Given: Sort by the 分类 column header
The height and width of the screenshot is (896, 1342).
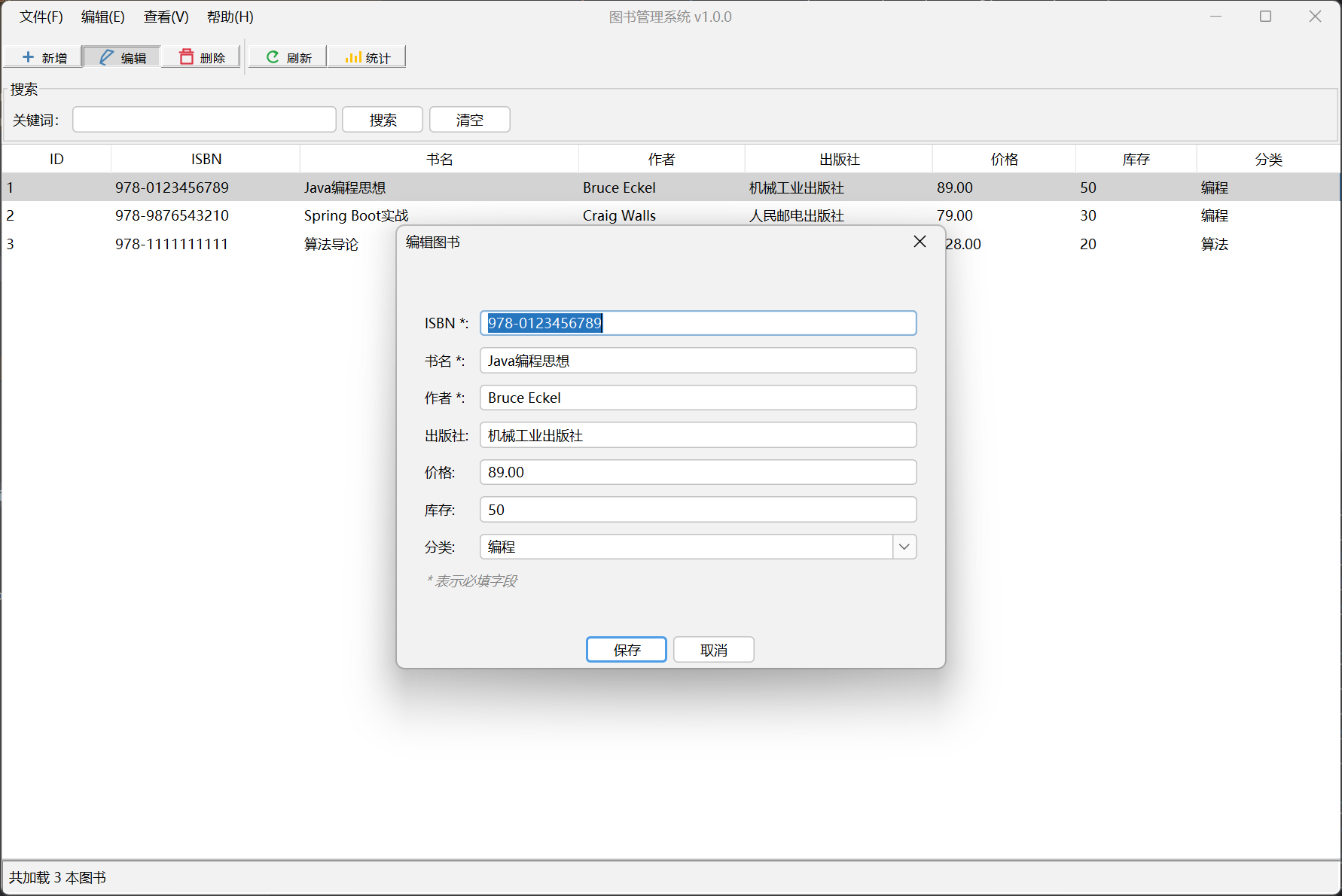Looking at the screenshot, I should point(1269,159).
